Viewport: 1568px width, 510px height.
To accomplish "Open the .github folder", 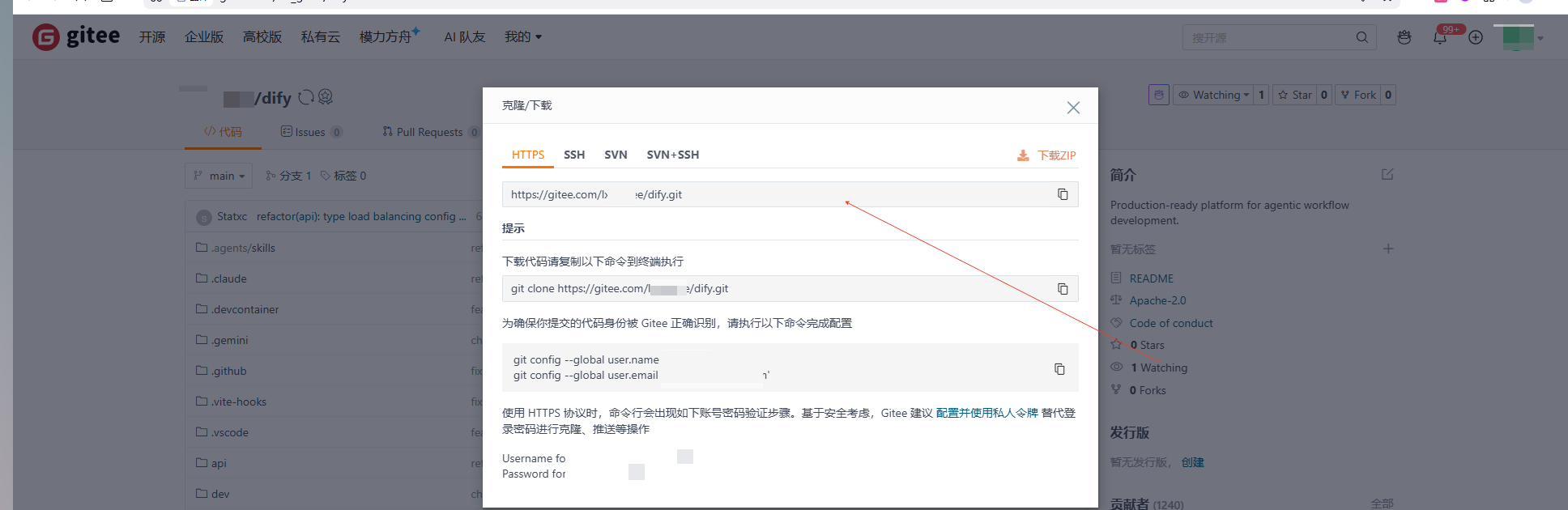I will point(221,371).
